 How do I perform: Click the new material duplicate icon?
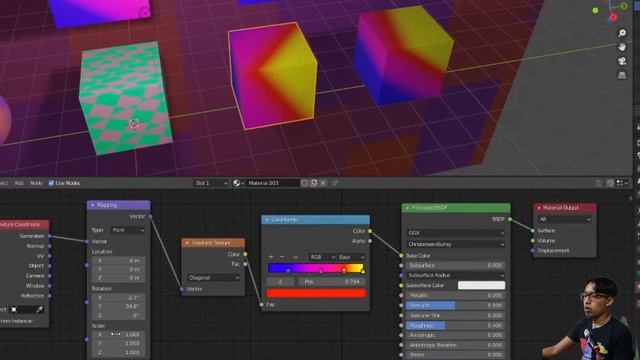point(314,183)
